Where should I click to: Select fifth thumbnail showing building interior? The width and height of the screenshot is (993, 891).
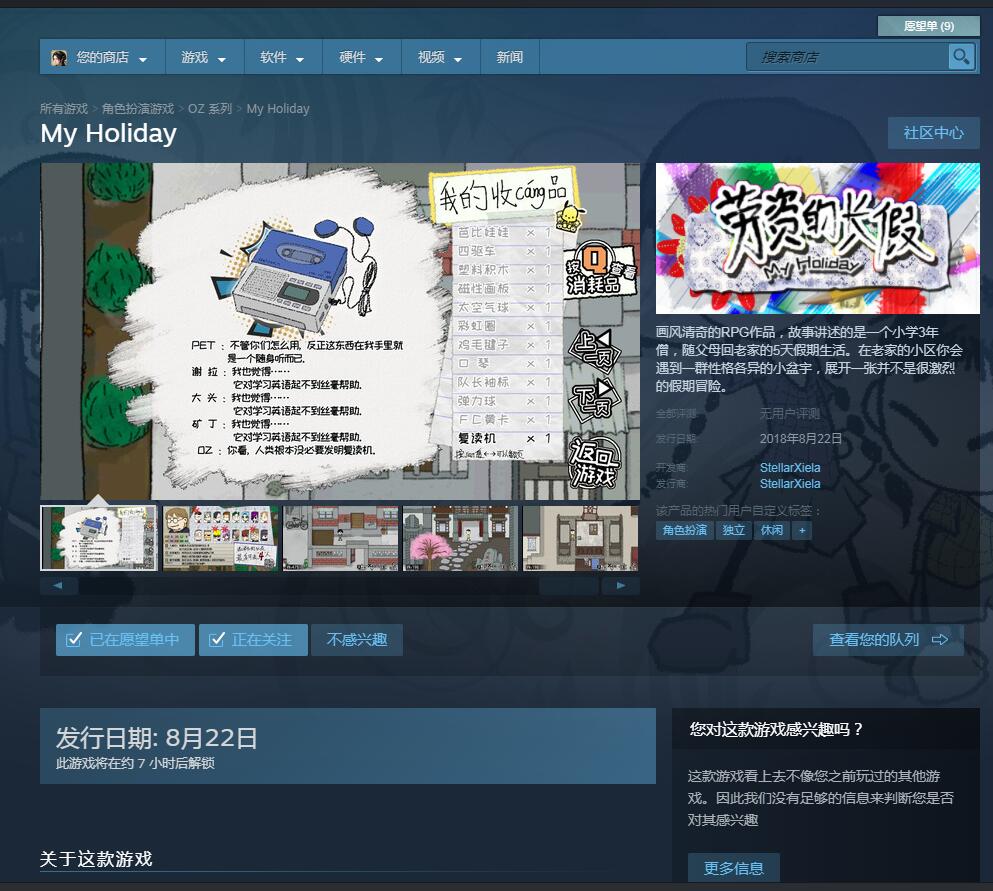pyautogui.click(x=580, y=538)
